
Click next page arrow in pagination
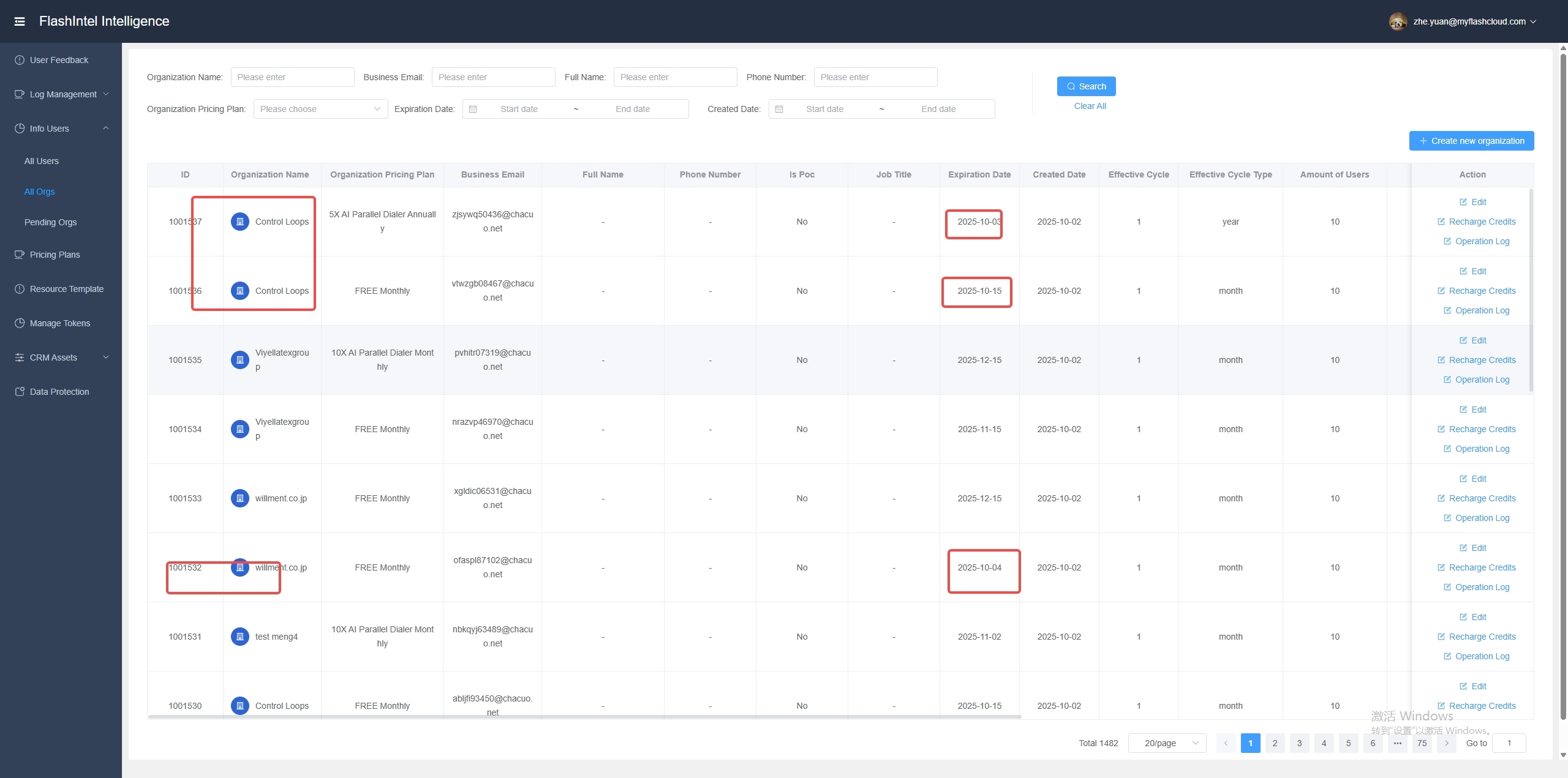point(1447,743)
